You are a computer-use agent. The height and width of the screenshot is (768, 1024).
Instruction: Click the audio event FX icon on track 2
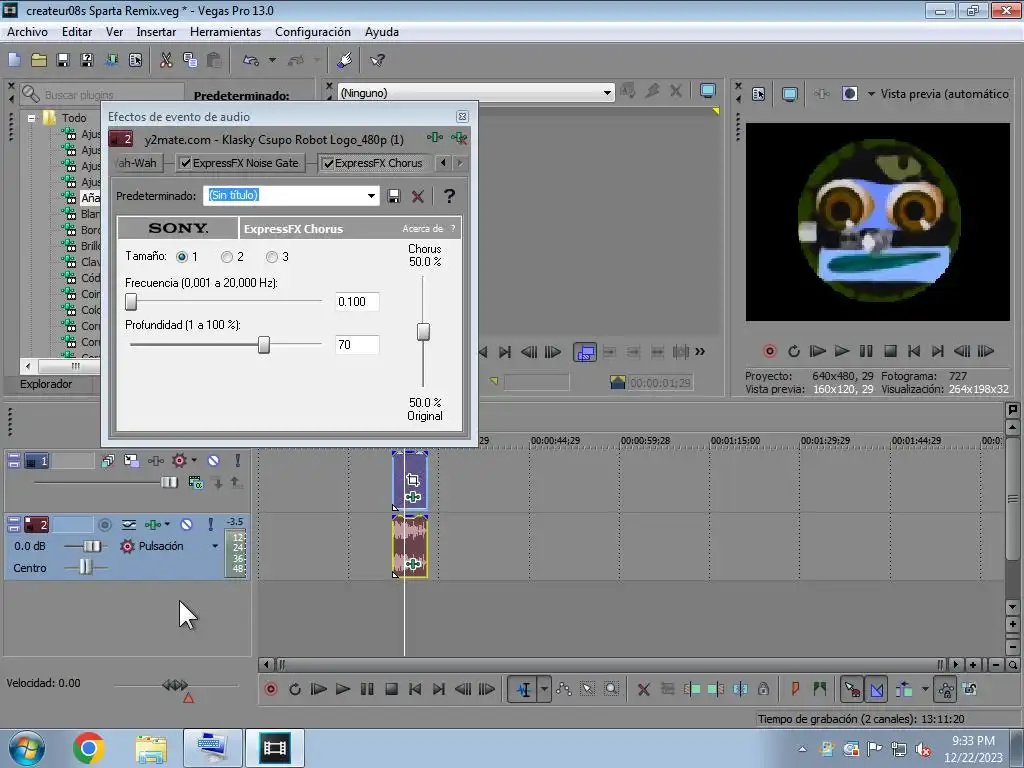click(x=412, y=564)
